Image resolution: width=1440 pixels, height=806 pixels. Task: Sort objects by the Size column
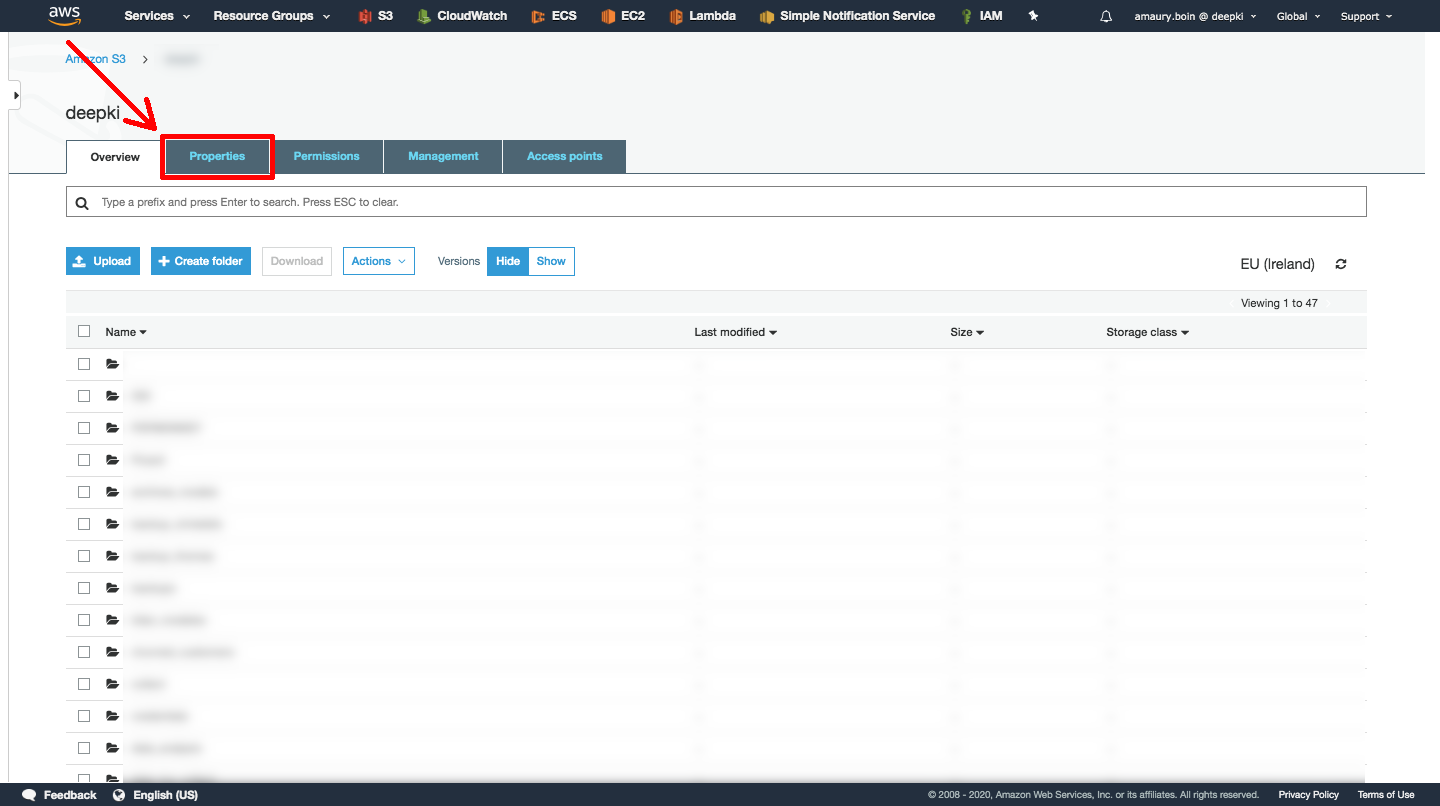pyautogui.click(x=967, y=332)
